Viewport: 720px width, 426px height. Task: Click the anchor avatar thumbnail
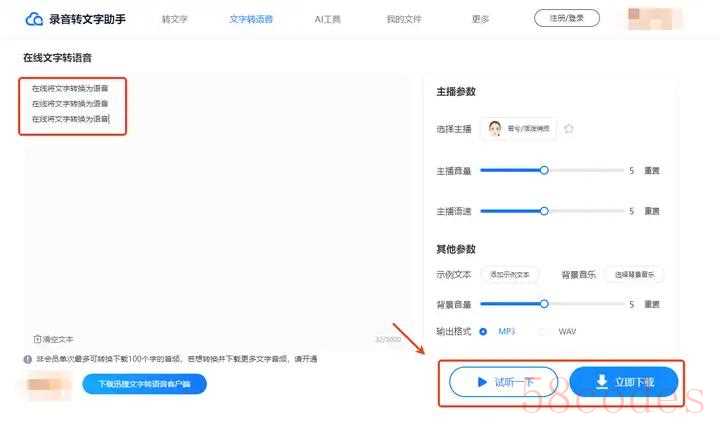coord(495,129)
